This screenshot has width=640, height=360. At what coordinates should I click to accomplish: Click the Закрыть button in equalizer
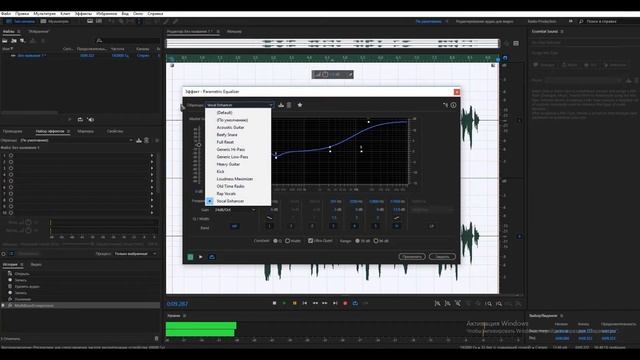click(x=442, y=257)
